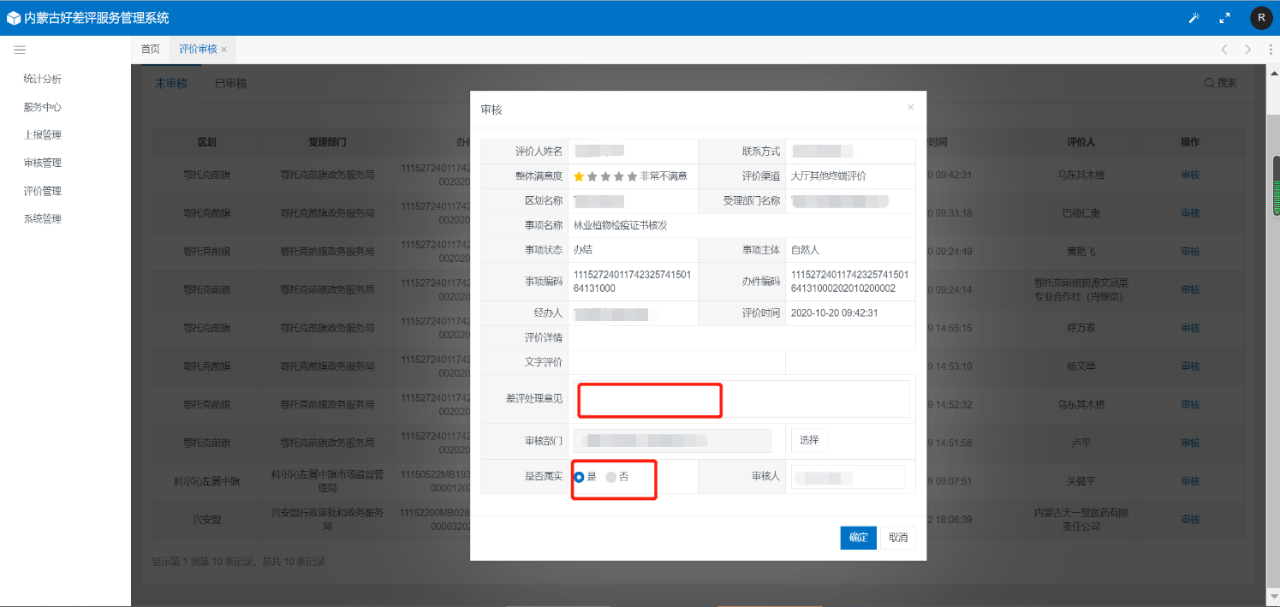Click the second satisfaction star
Image resolution: width=1280 pixels, height=607 pixels.
(x=592, y=176)
